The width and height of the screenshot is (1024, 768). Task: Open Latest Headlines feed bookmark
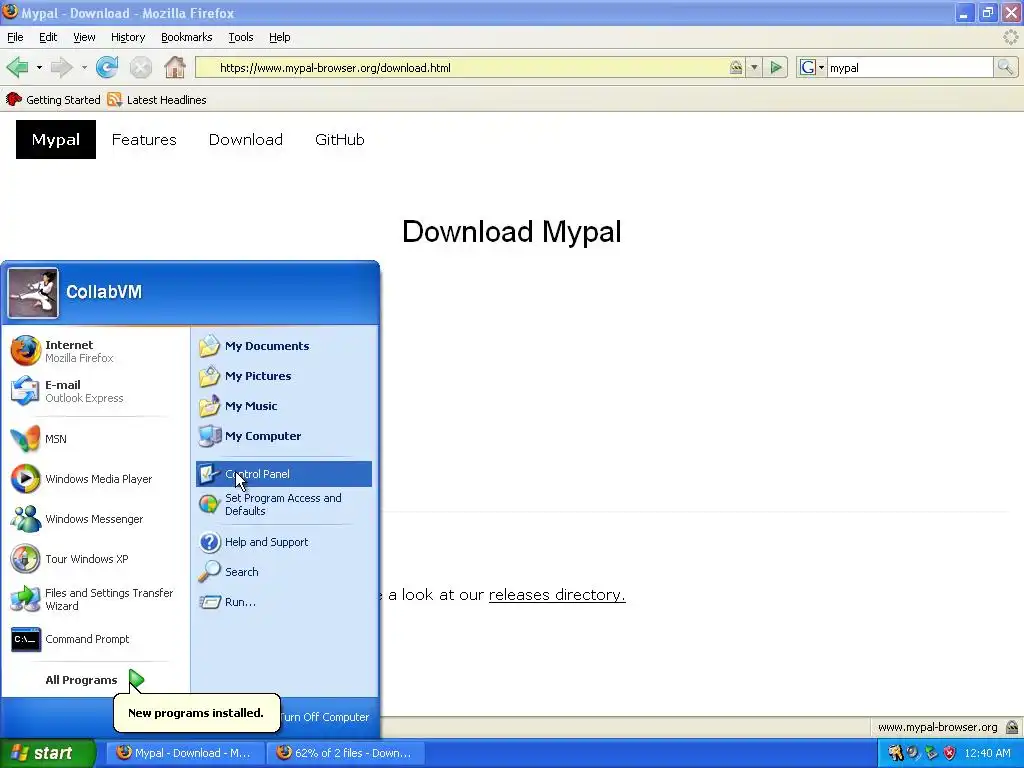157,100
